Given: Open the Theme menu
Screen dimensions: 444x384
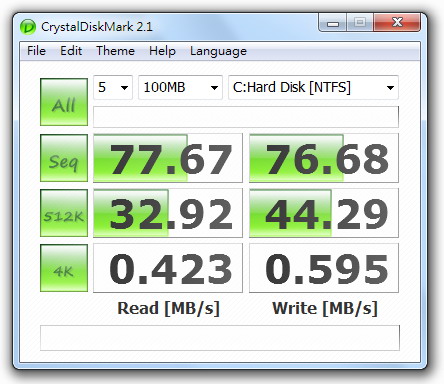Looking at the screenshot, I should pos(115,51).
